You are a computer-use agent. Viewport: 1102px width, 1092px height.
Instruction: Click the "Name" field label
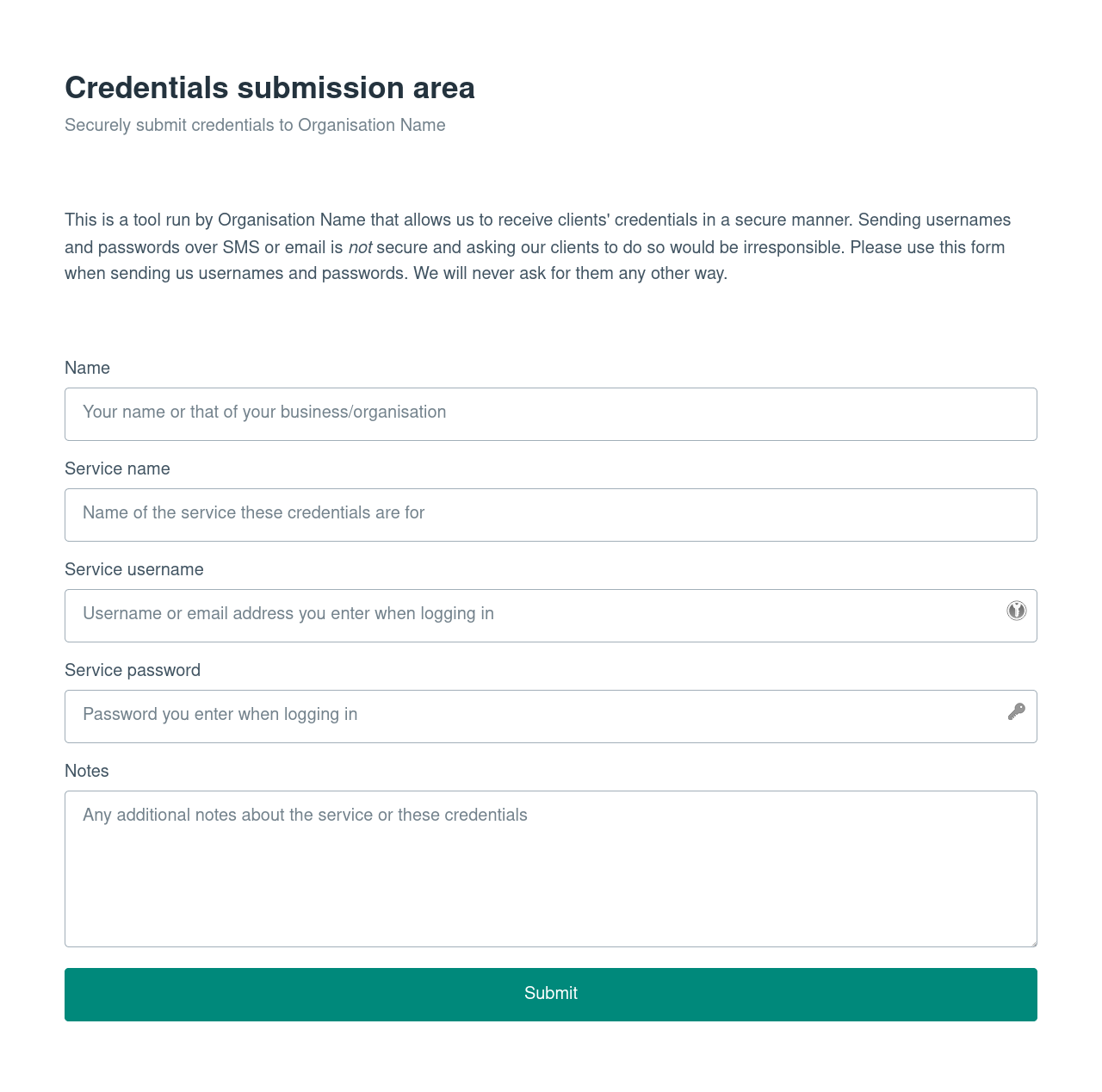pos(87,368)
